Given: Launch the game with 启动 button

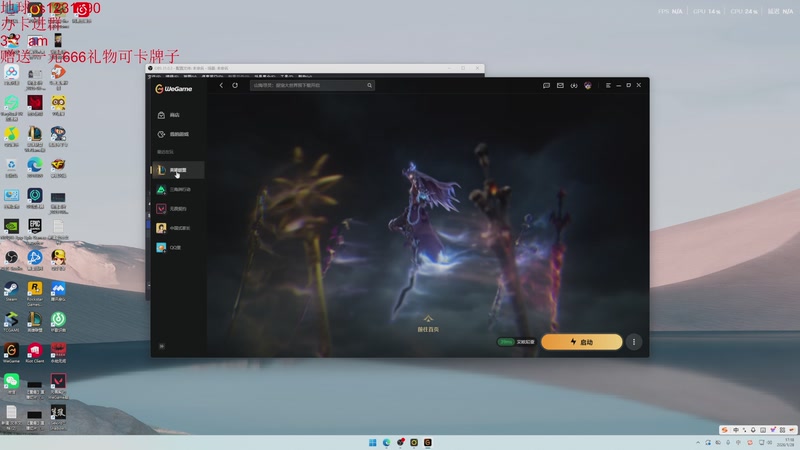Looking at the screenshot, I should coord(582,342).
